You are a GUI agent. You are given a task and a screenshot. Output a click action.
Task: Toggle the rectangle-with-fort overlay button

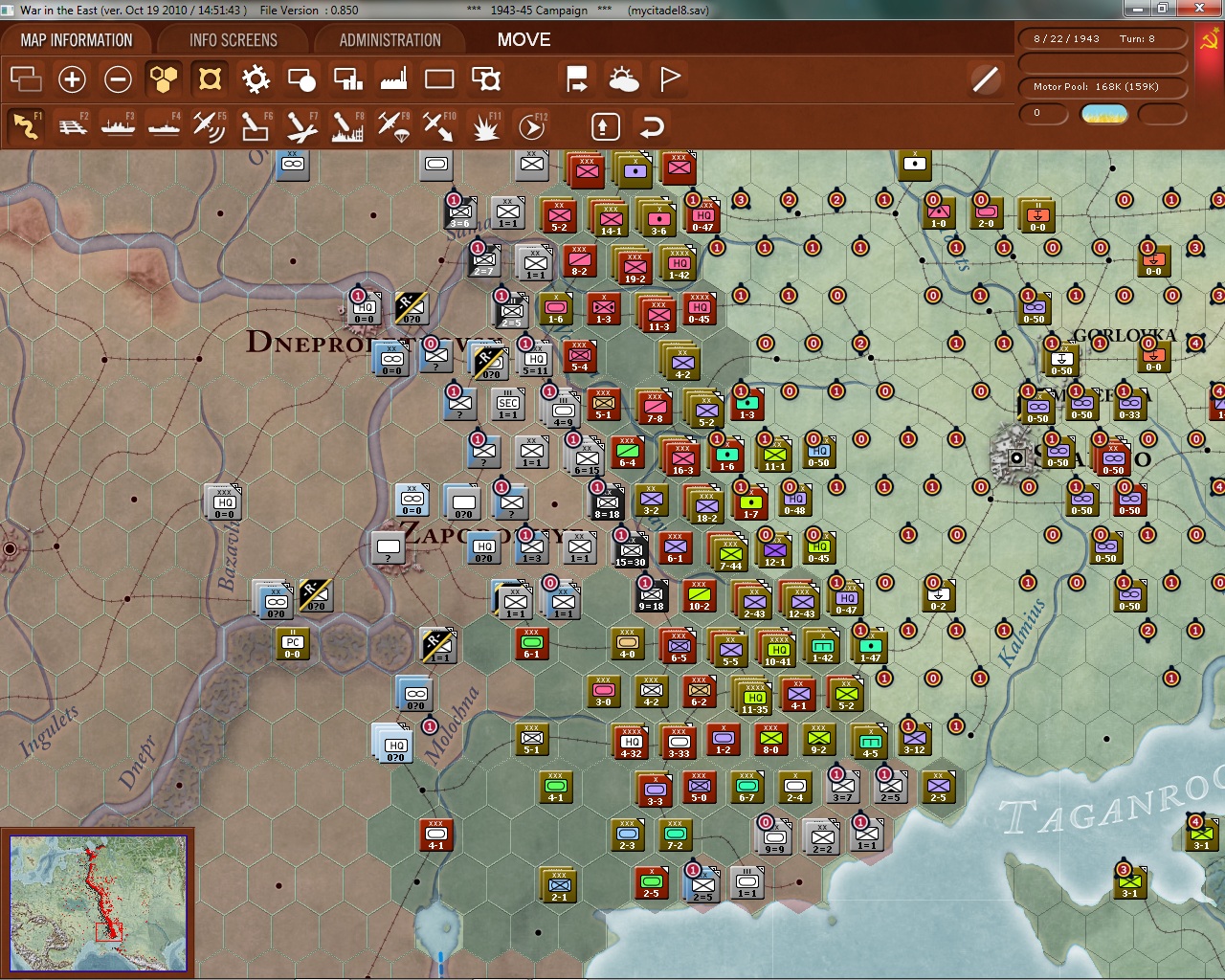(x=485, y=78)
